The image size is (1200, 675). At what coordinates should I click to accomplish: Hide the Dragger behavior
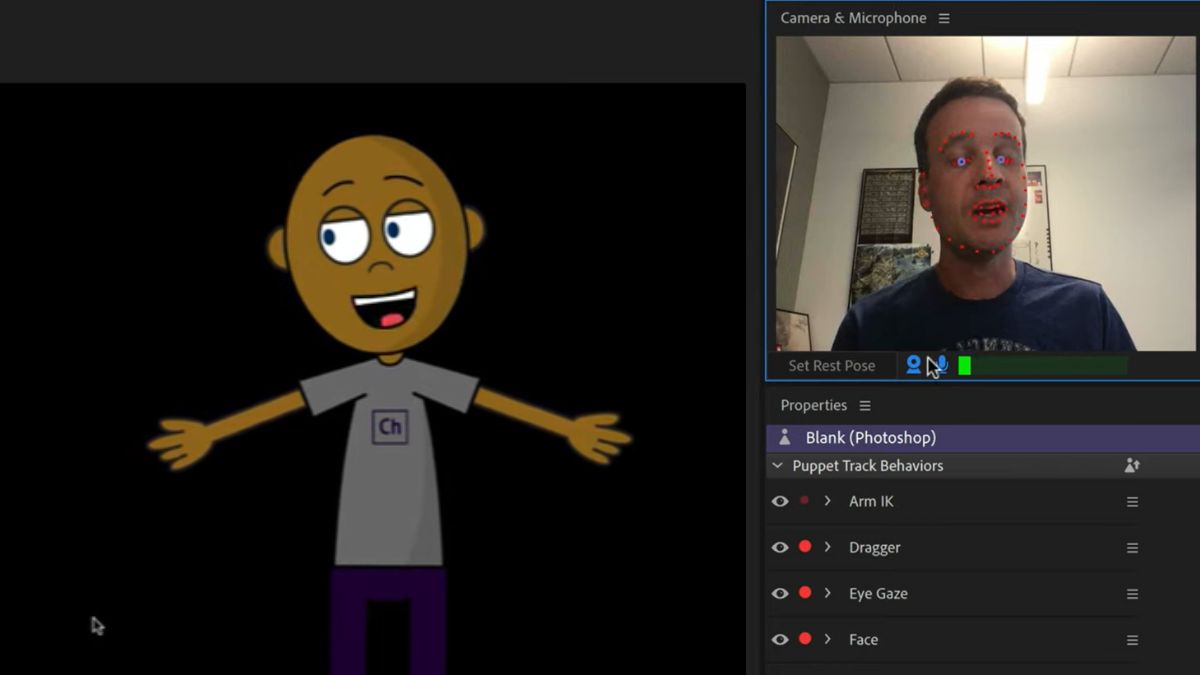click(780, 547)
